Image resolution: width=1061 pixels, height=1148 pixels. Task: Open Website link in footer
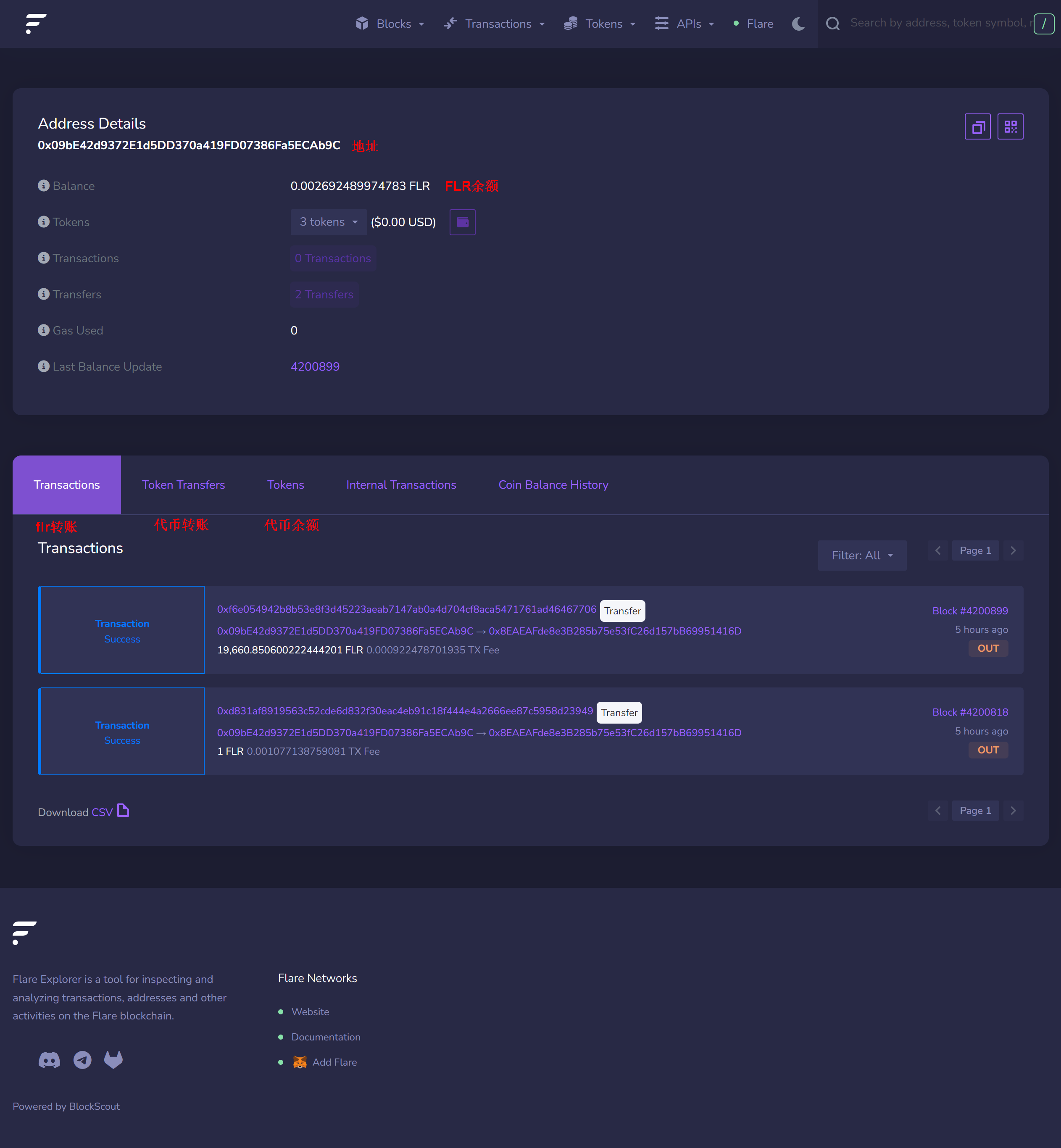point(310,1011)
